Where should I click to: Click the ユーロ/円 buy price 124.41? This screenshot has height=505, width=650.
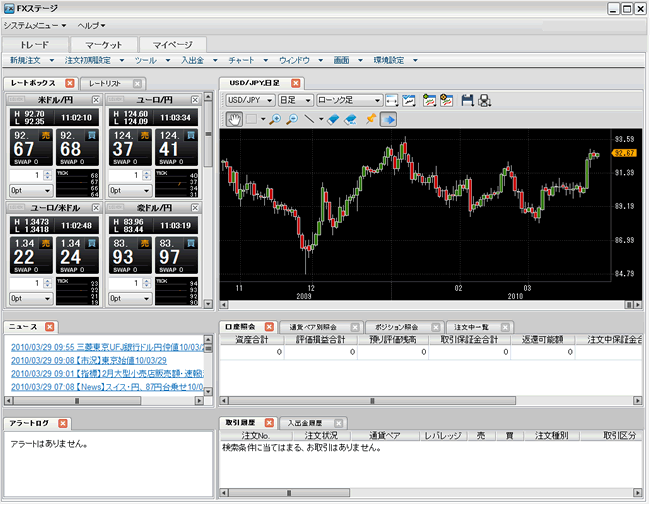[x=176, y=147]
